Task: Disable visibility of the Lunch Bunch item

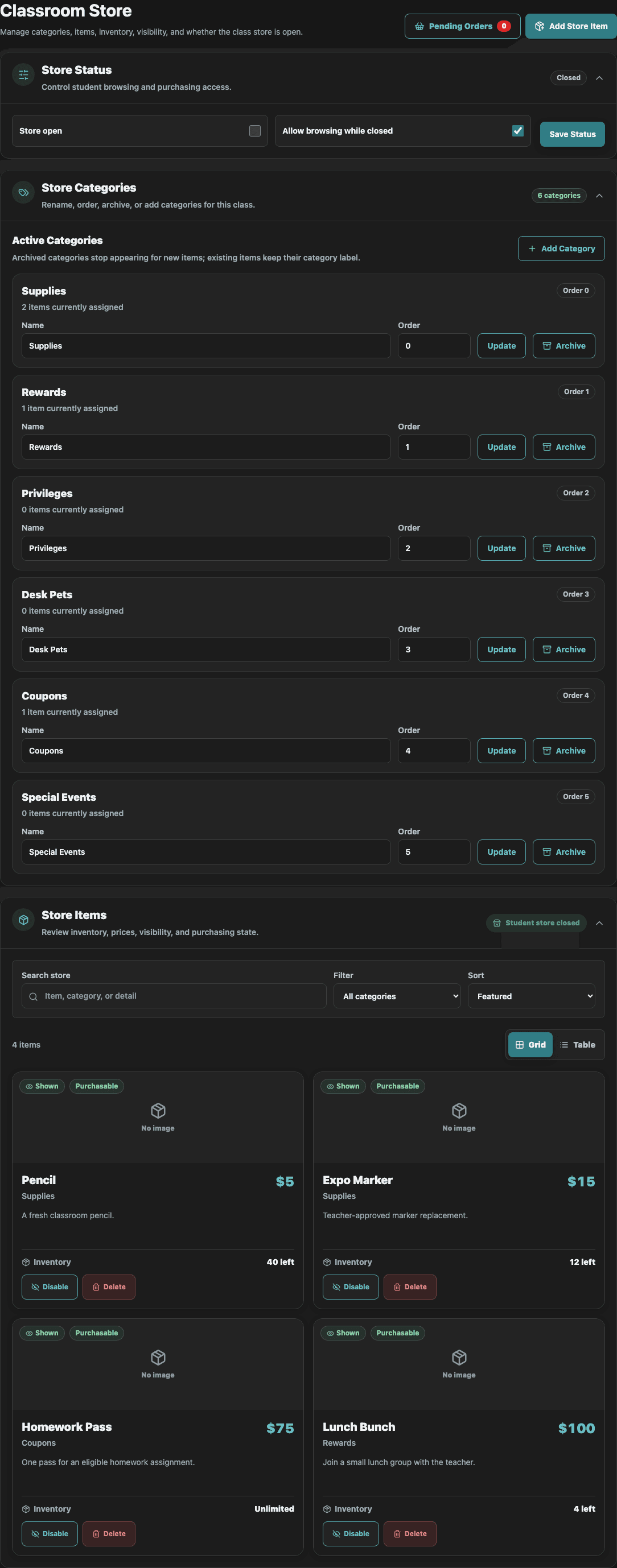Action: coord(351,1533)
